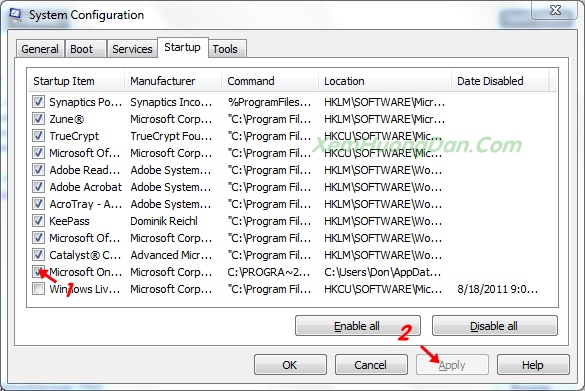
Task: Go to the Services tab
Action: [132, 49]
